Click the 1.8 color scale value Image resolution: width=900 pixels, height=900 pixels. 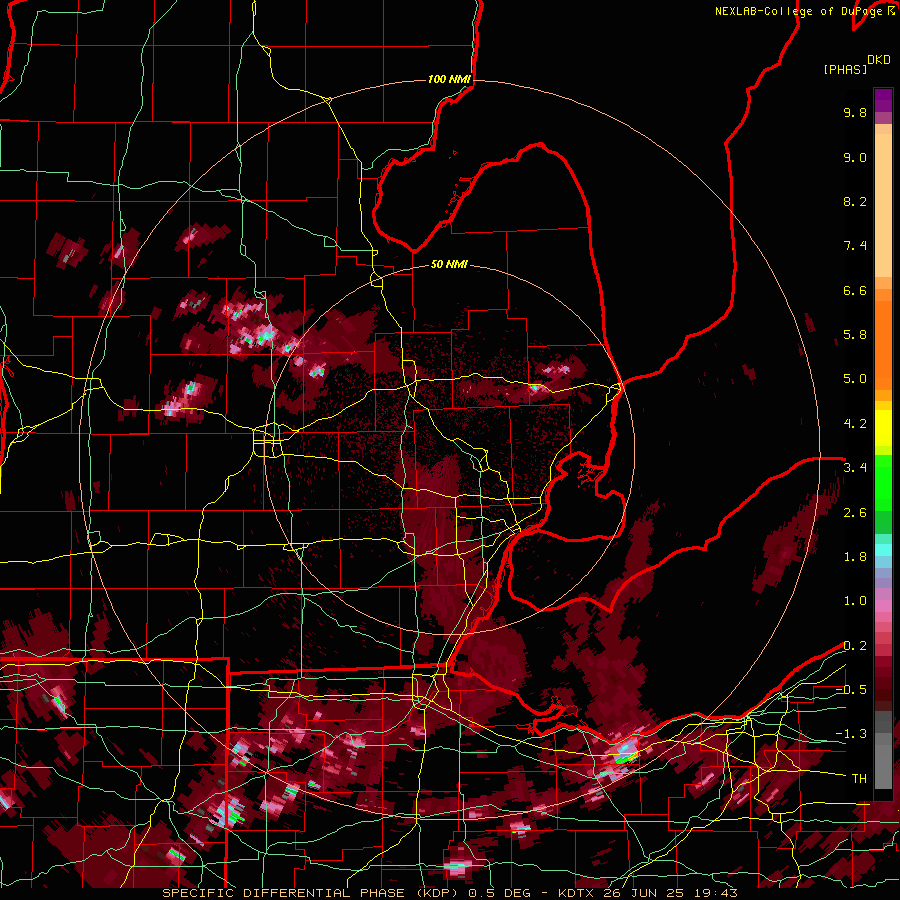point(855,557)
